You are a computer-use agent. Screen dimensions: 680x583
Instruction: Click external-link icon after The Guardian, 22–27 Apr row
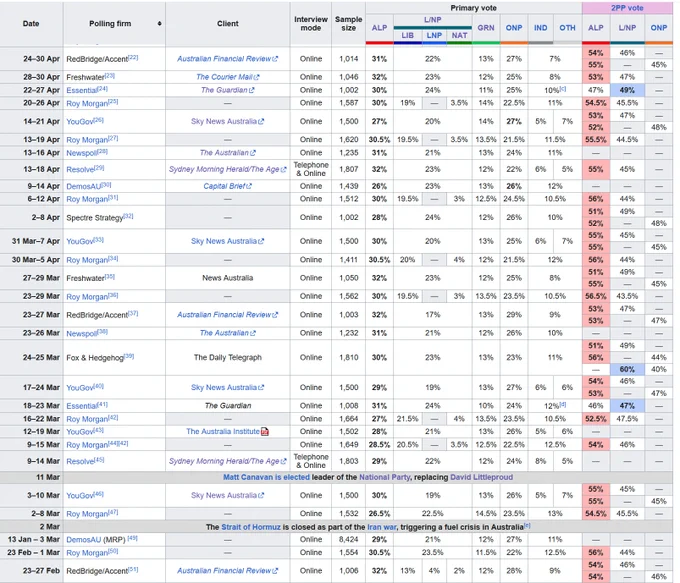(x=252, y=90)
